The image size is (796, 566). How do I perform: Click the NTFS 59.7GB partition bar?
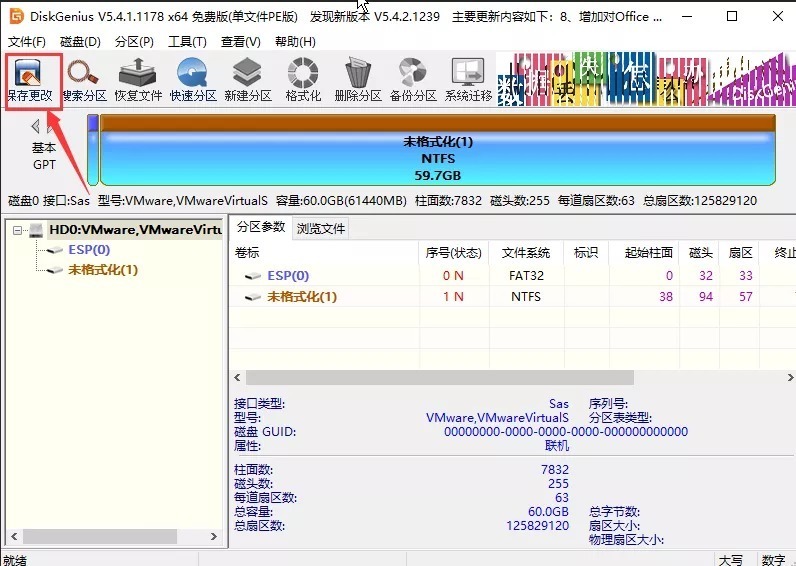(x=437, y=158)
